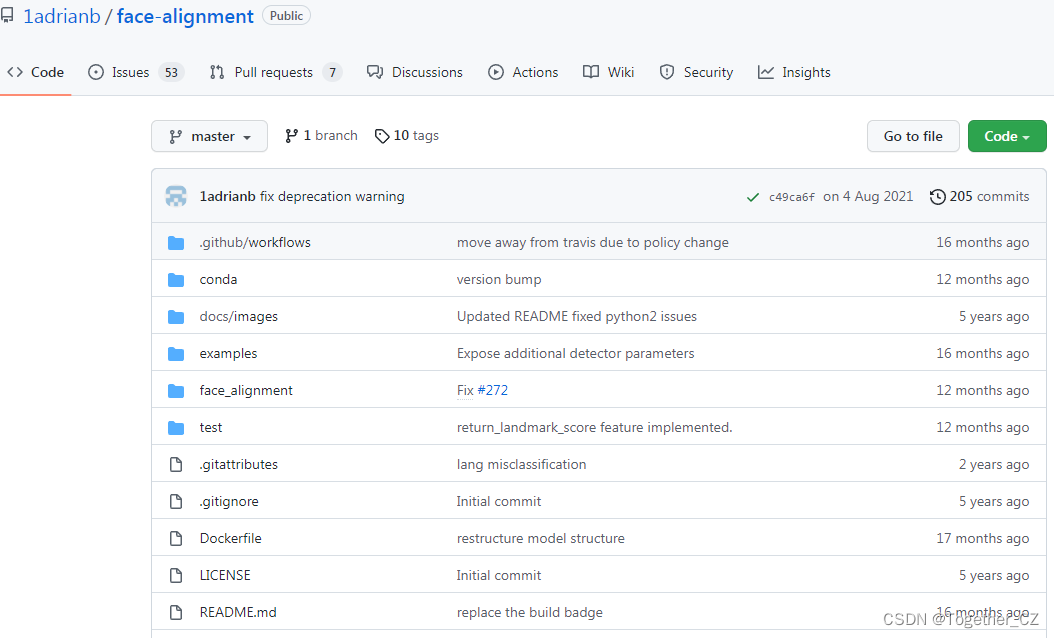Click the green checkmark next to commit c49ca6f
Image resolution: width=1054 pixels, height=638 pixels.
(x=753, y=196)
